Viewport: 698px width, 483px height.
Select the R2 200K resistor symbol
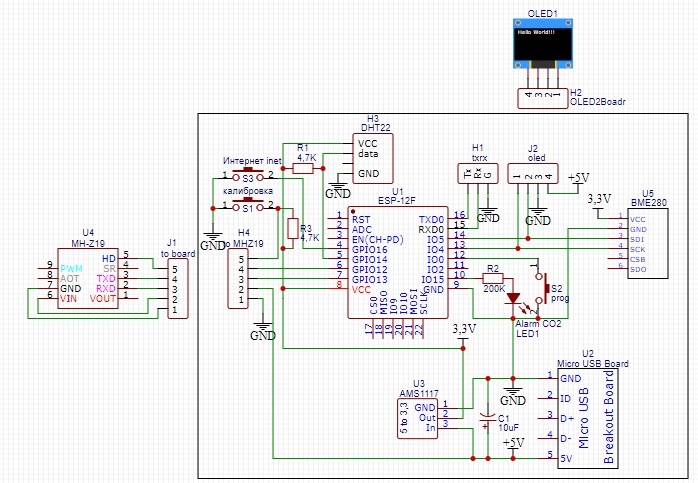tap(493, 279)
